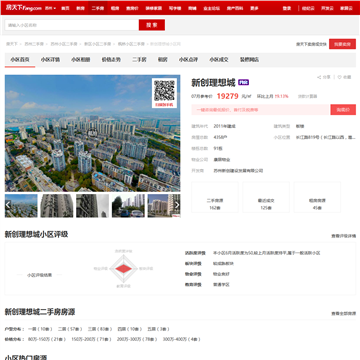The image size is (360, 360).
Task: Filter listings by 三居 (83套)
Action: pyautogui.click(x=100, y=329)
